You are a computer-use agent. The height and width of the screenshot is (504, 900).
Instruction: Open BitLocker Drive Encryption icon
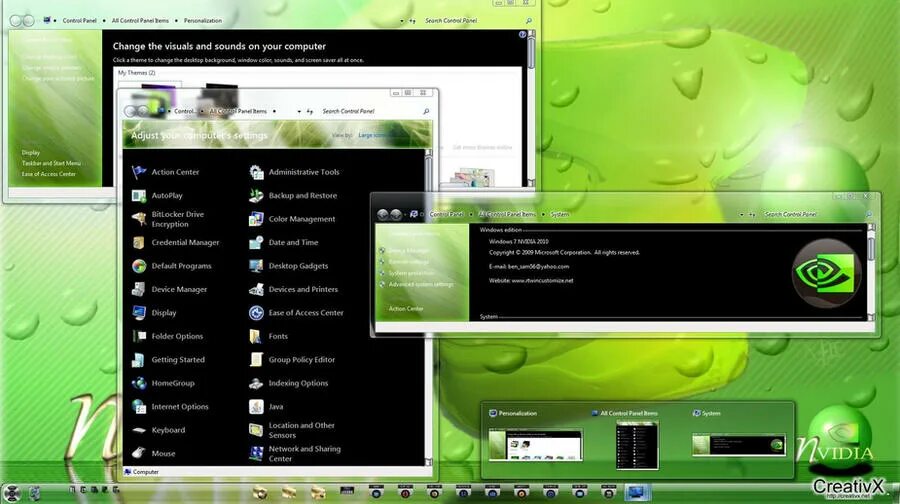click(139, 219)
